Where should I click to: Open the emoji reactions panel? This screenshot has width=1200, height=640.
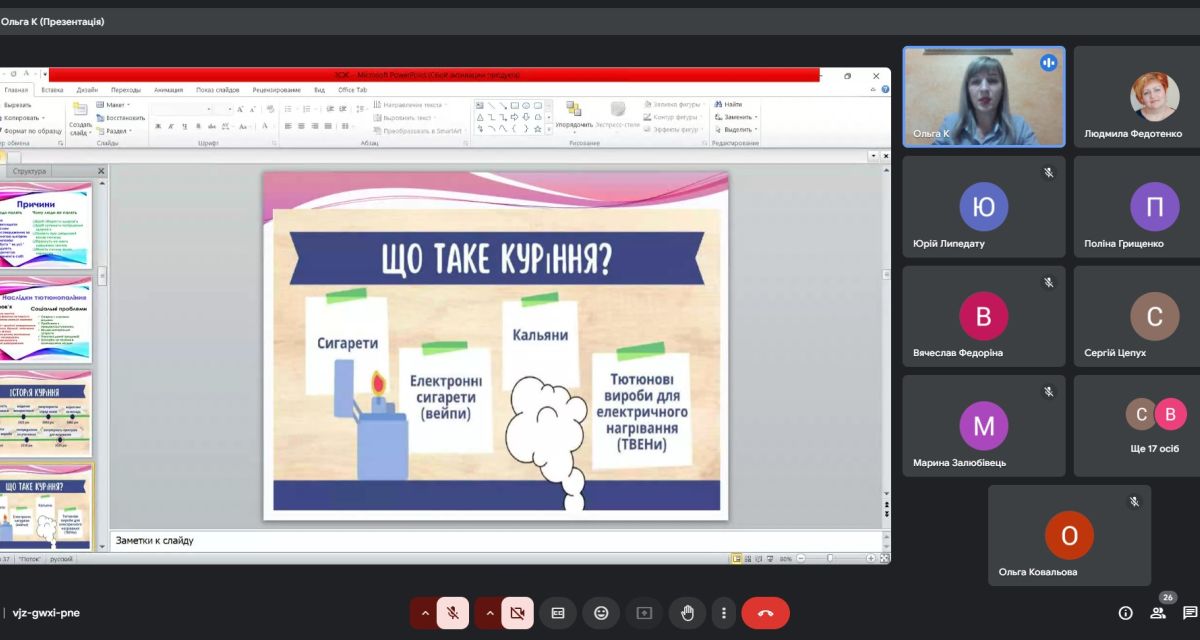point(601,613)
